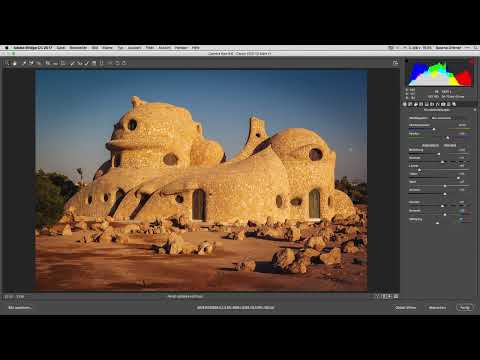This screenshot has width=480, height=360.
Task: Open the Presets panel tab
Action: click(x=449, y=104)
